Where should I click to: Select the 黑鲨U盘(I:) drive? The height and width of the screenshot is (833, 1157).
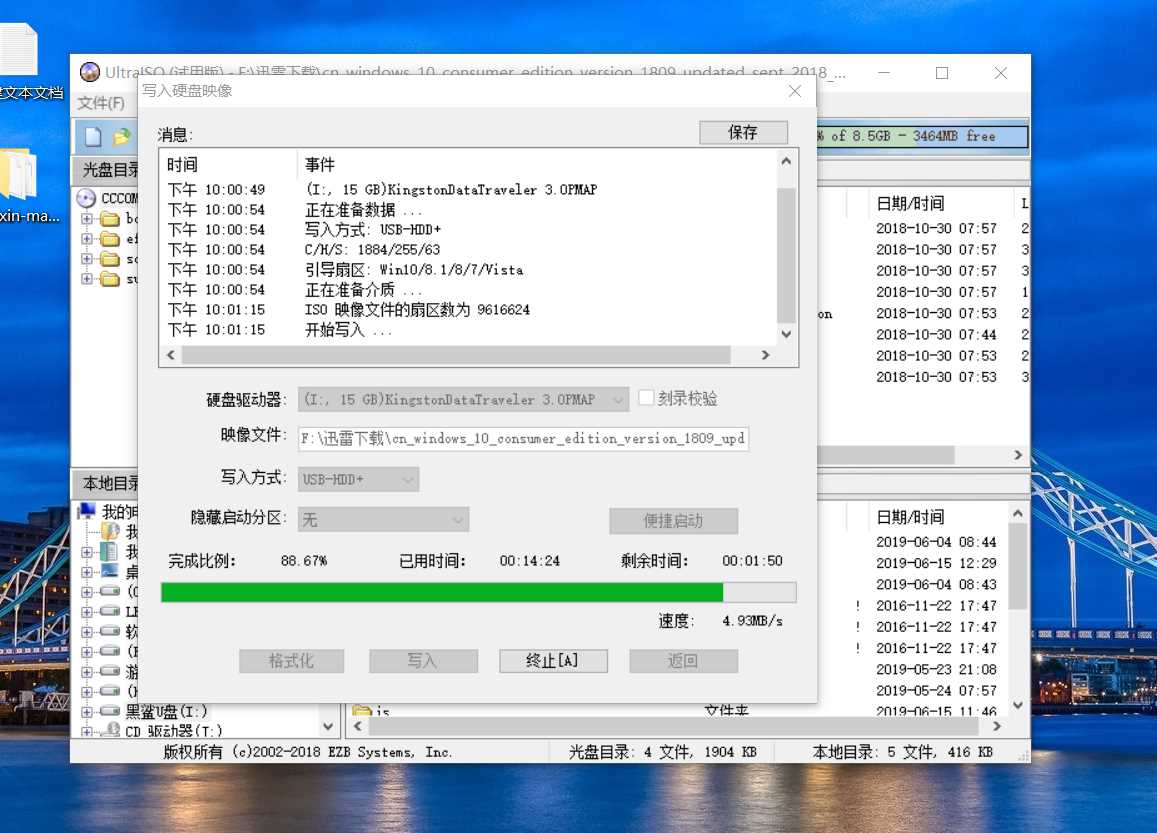coord(165,711)
